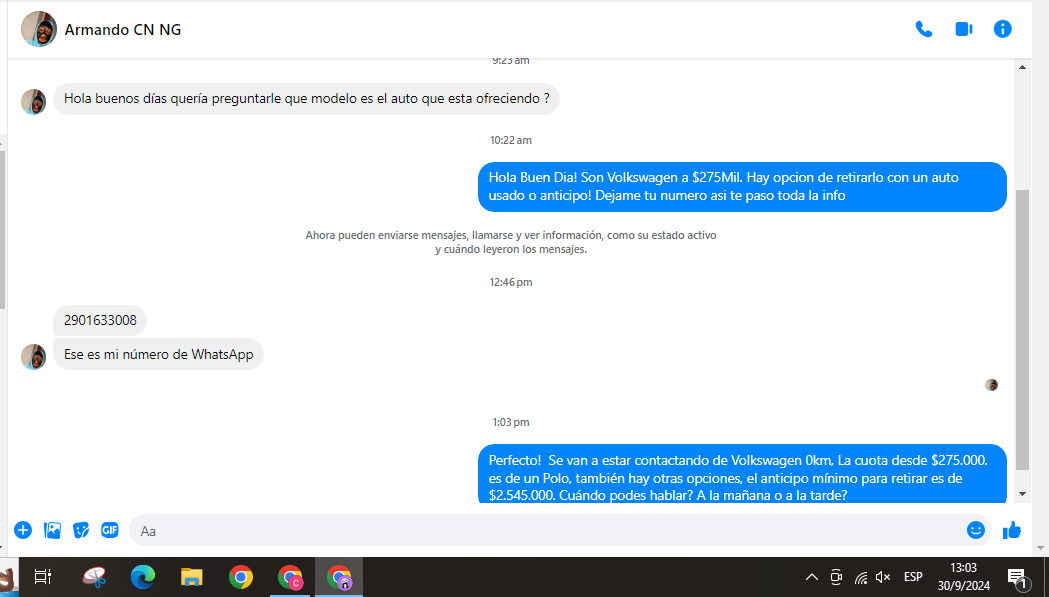Click the seen-by avatar indicator
The width and height of the screenshot is (1049, 597).
pos(991,385)
